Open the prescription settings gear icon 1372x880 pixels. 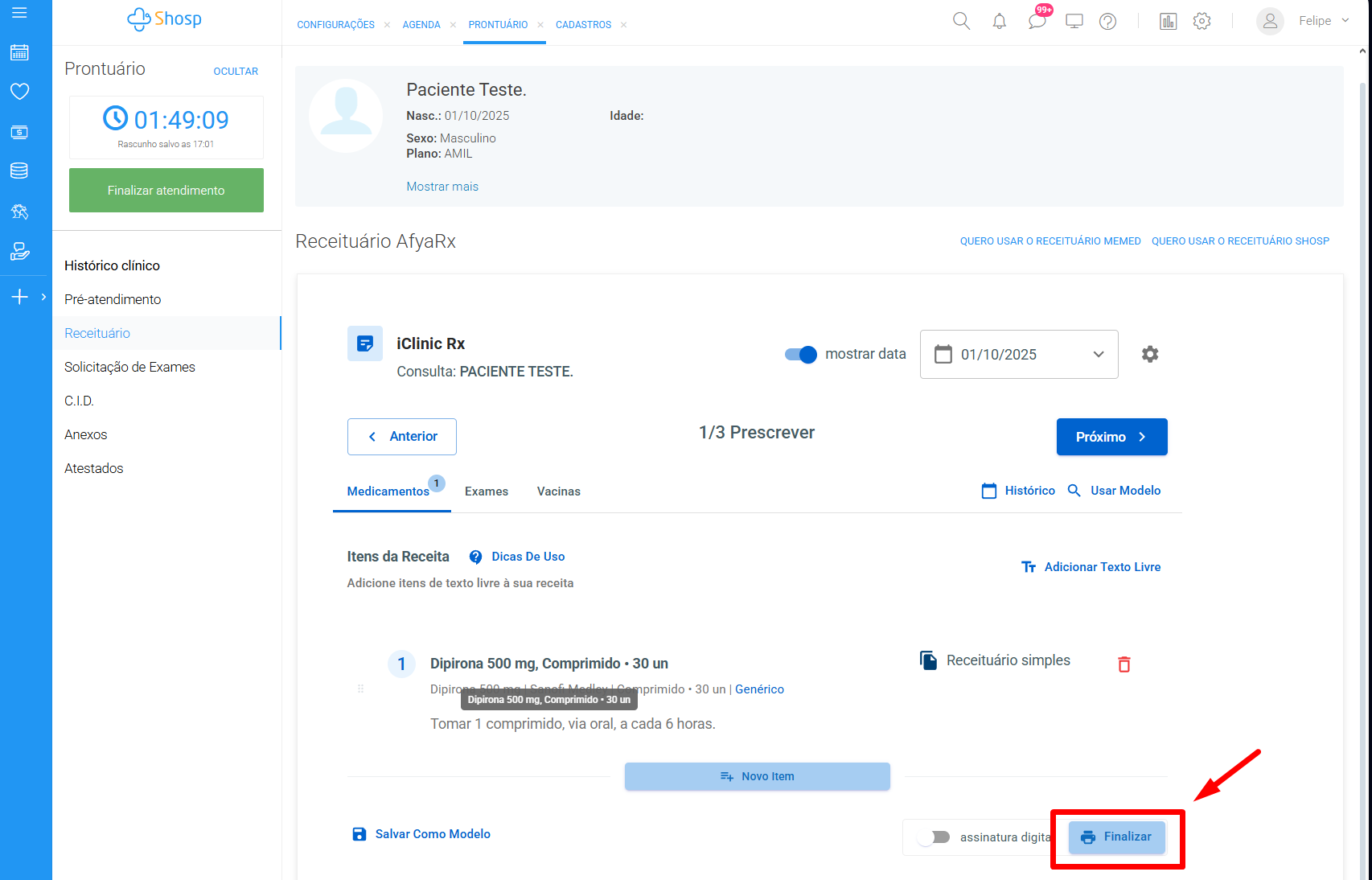tap(1150, 354)
